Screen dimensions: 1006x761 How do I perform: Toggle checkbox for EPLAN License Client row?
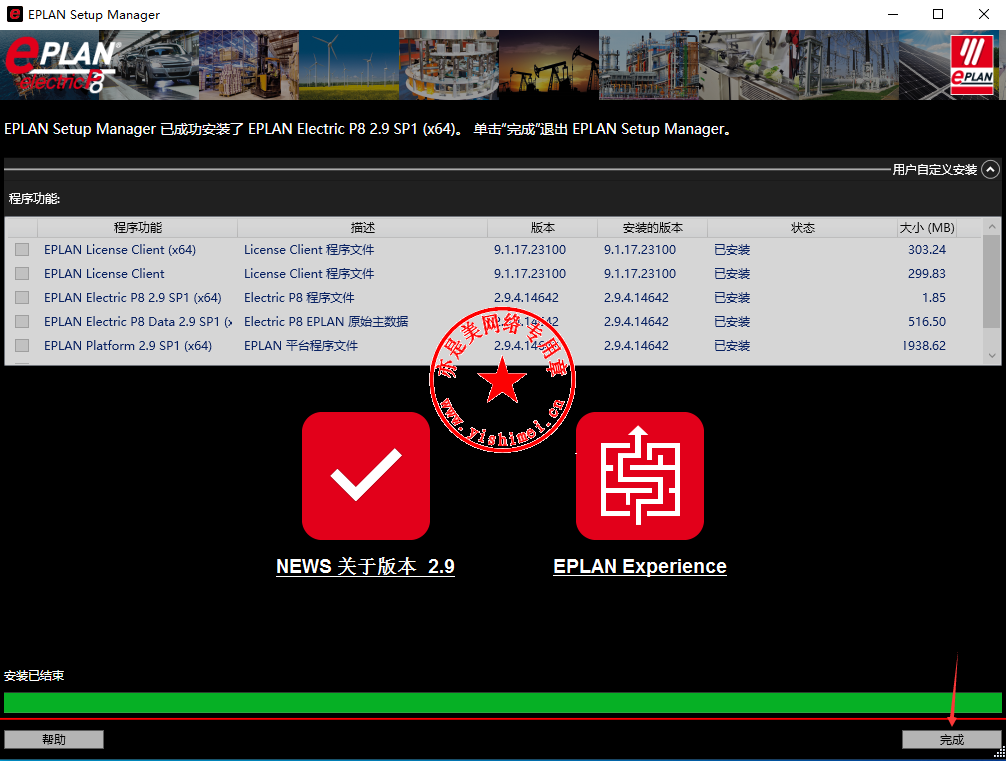click(x=22, y=273)
